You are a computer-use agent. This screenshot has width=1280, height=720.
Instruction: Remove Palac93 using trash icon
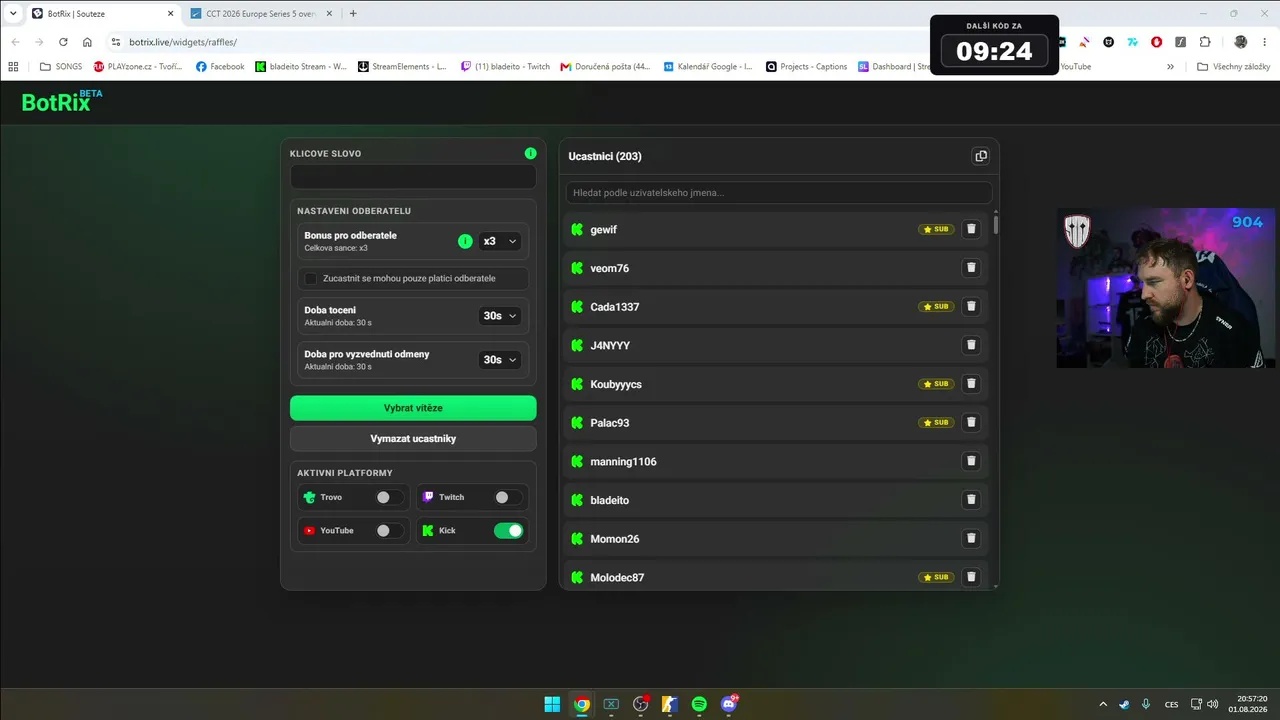click(970, 422)
